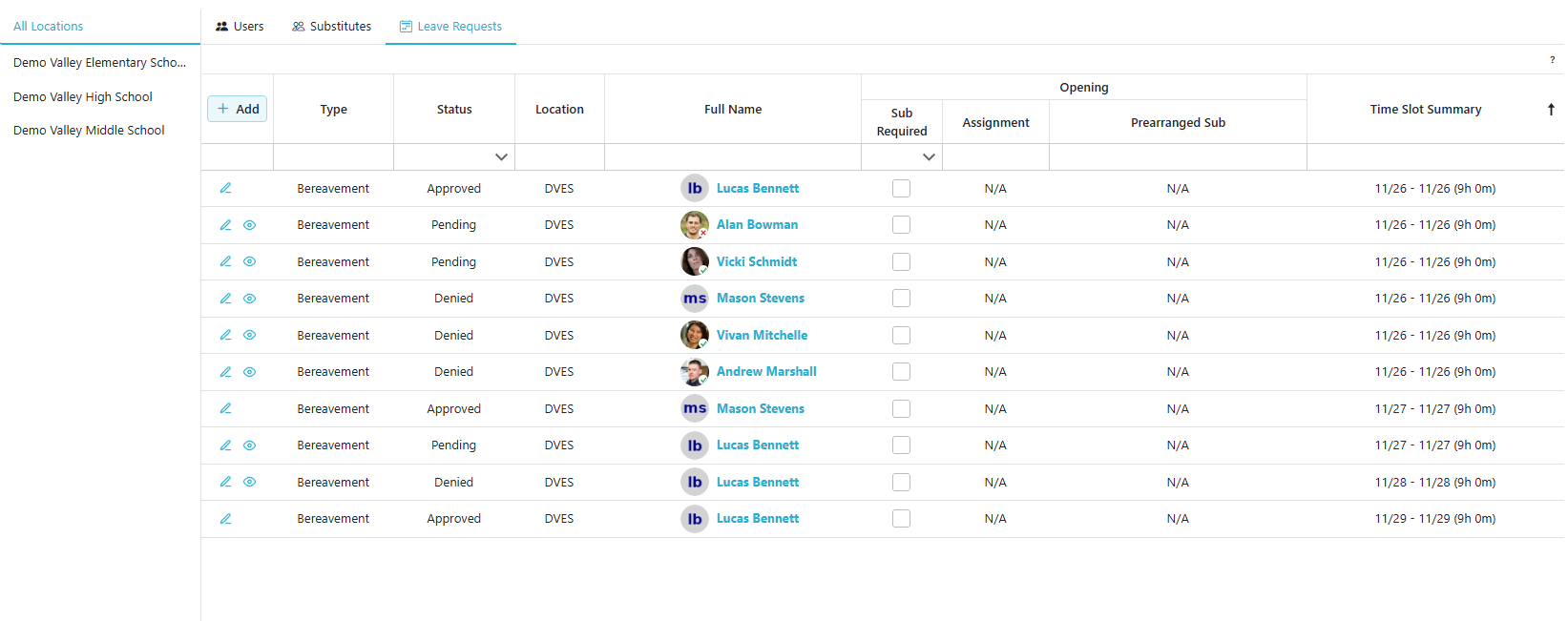Tick Sub Required box for Vicki Schmidt
This screenshot has height=621, width=1568.
pos(901,261)
